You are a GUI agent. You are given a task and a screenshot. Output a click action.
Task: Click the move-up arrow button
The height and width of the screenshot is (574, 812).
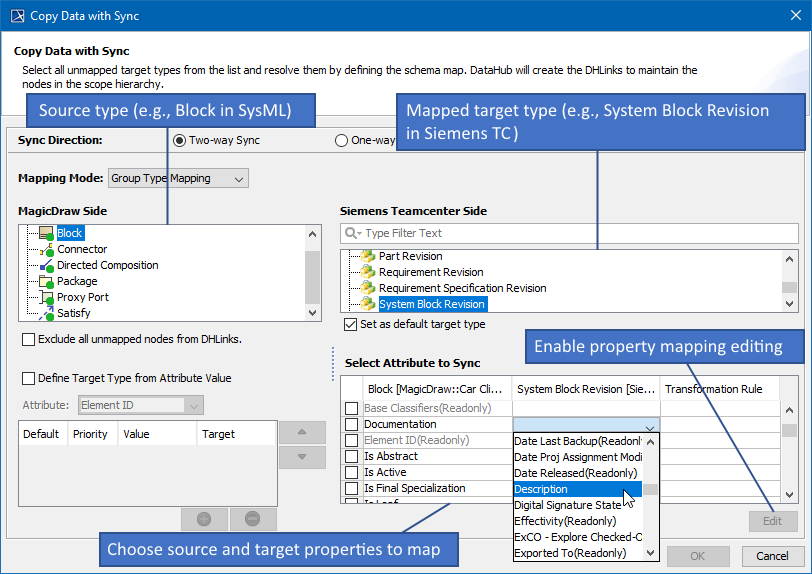coord(302,432)
